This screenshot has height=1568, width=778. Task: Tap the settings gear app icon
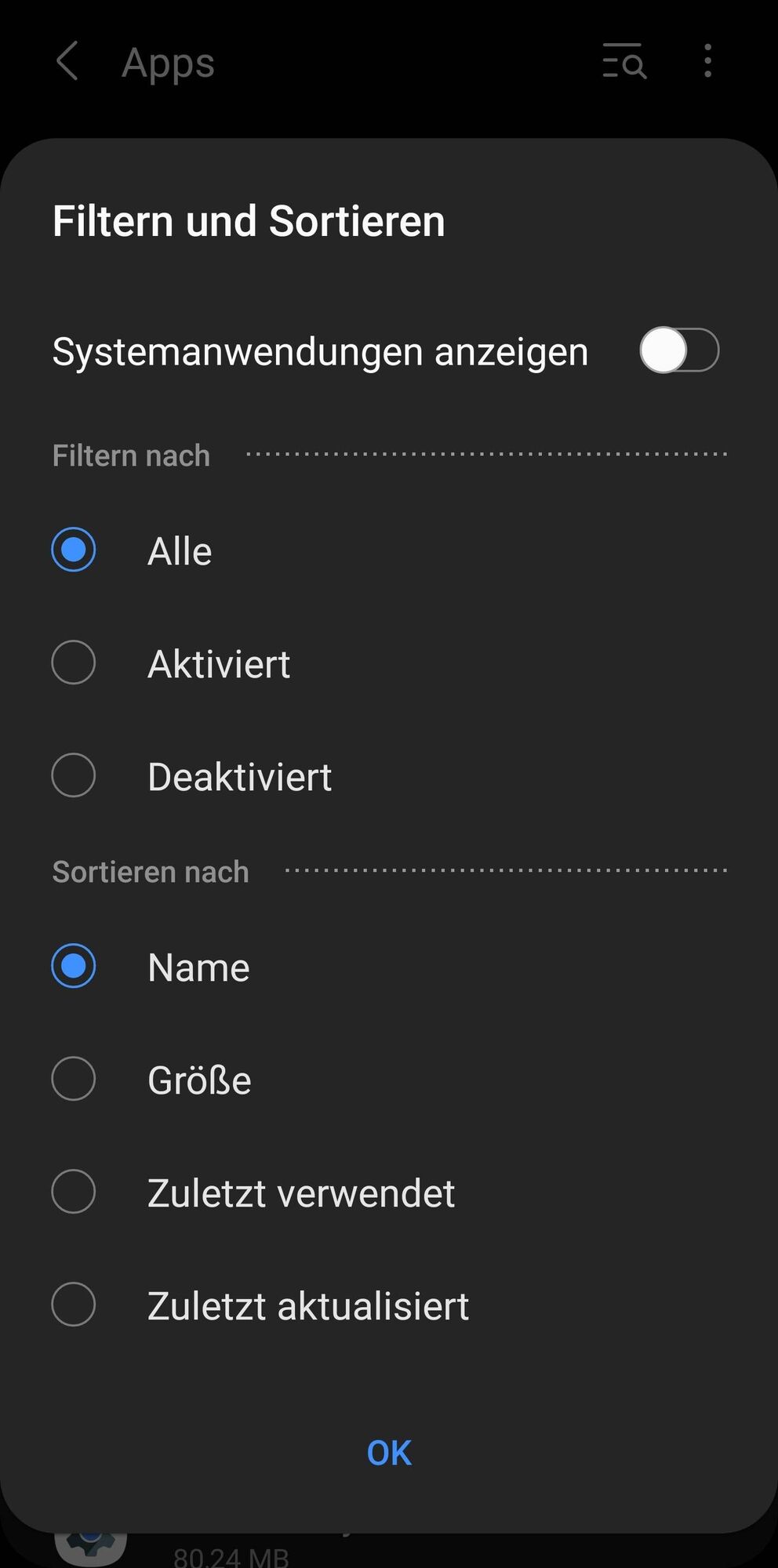91,1546
